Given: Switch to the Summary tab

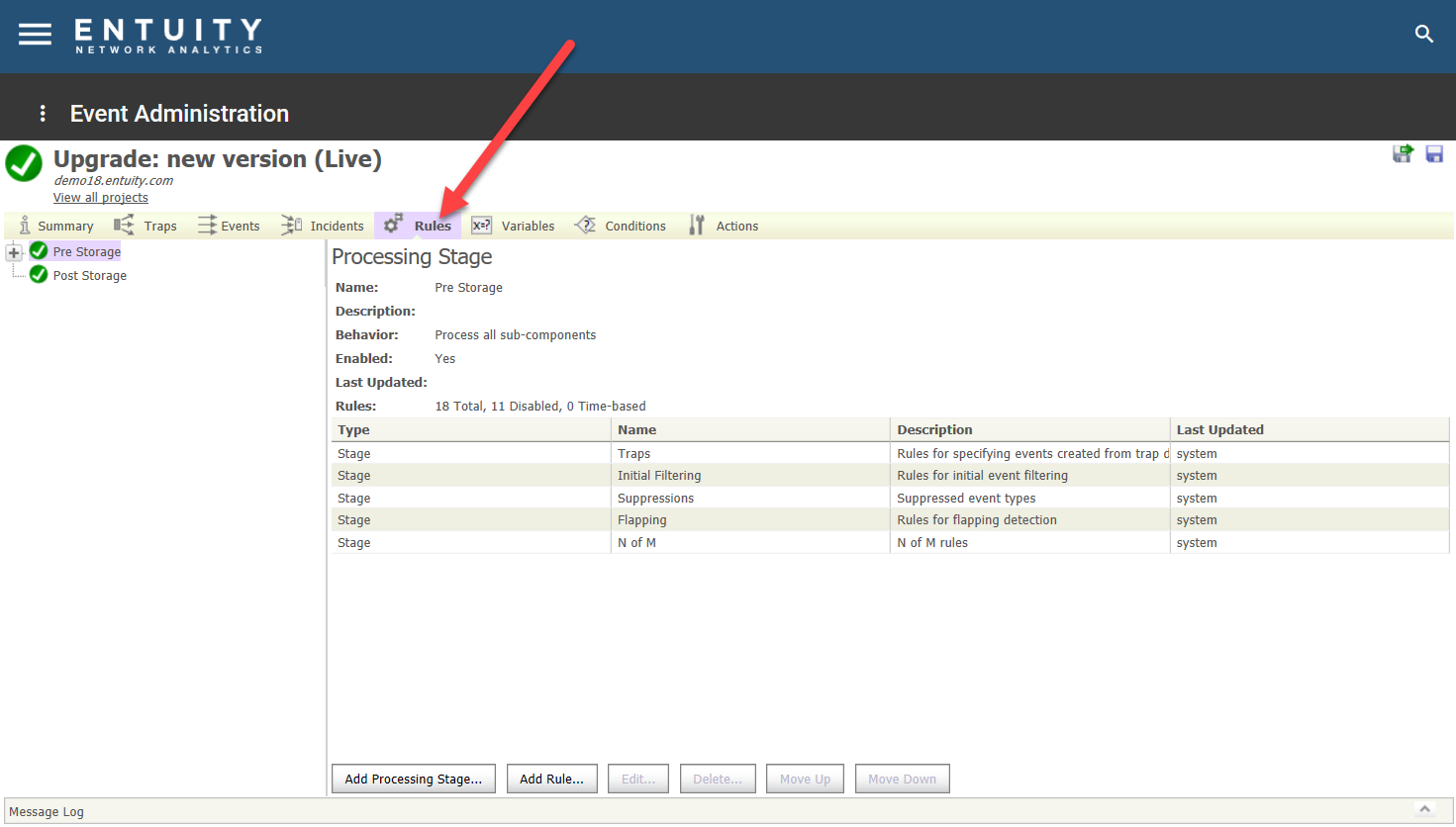Looking at the screenshot, I should click(x=55, y=226).
